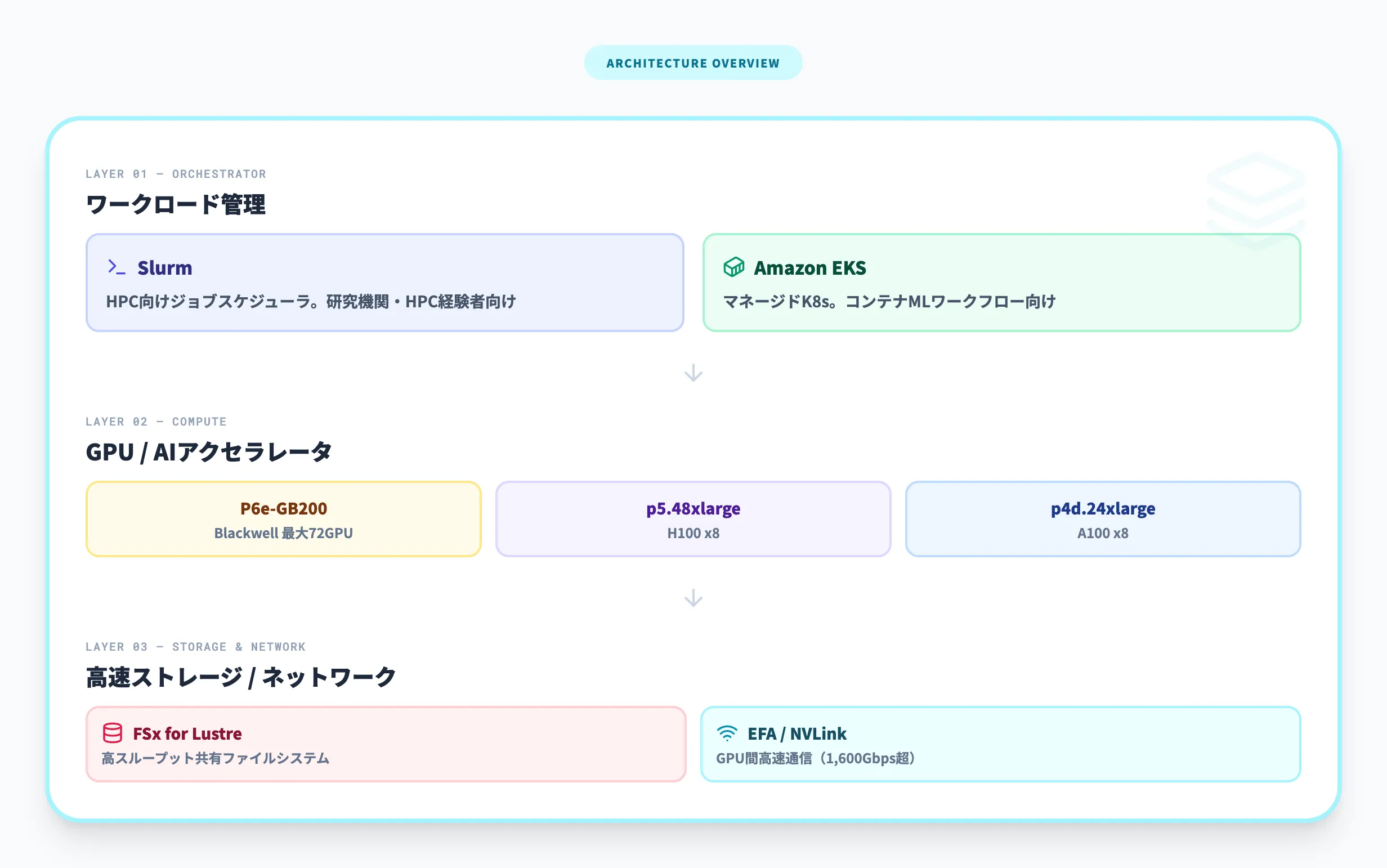Click the 高速ストレージ / ネットワーク heading

pyautogui.click(x=240, y=676)
